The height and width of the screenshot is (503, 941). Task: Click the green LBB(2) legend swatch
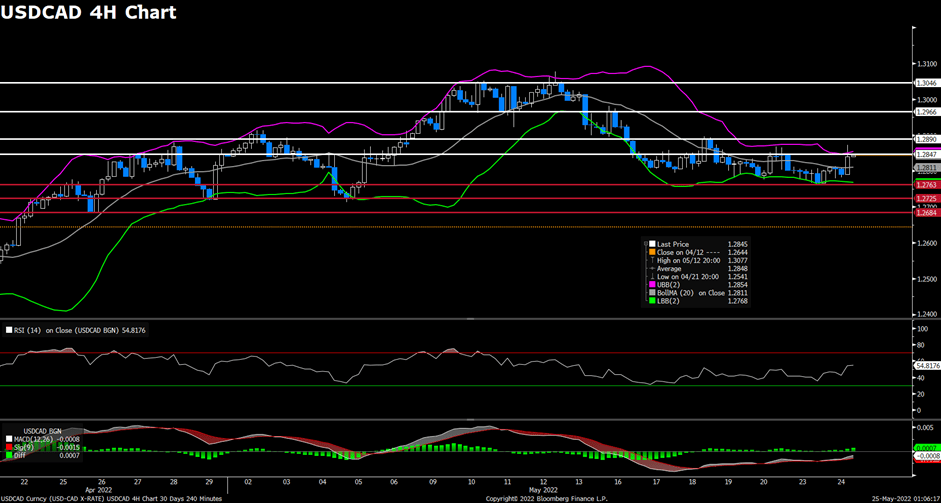652,301
